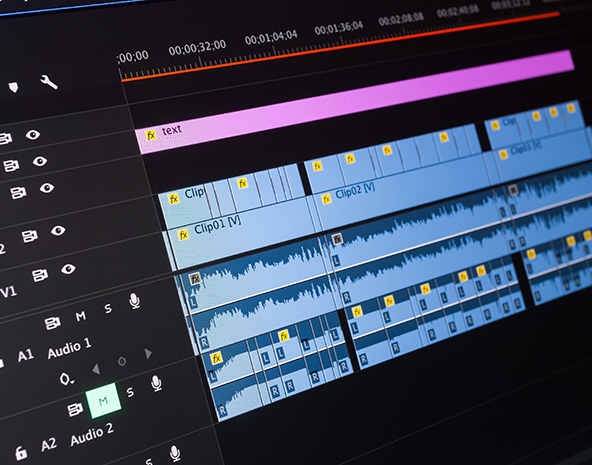
Task: Hide the V1 track output eye
Action: [x=68, y=269]
